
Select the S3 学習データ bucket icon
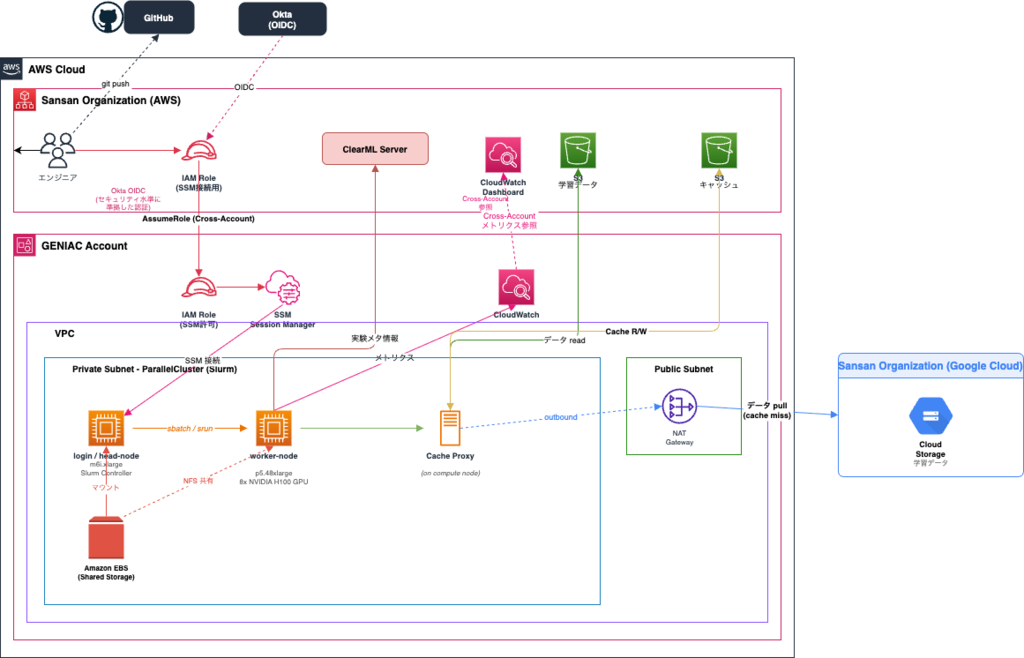click(x=578, y=150)
